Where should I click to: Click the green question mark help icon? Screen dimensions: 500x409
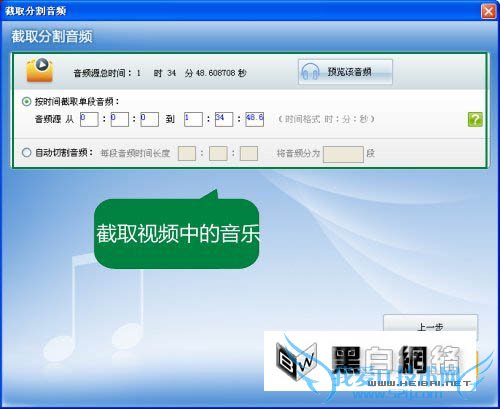pyautogui.click(x=475, y=119)
